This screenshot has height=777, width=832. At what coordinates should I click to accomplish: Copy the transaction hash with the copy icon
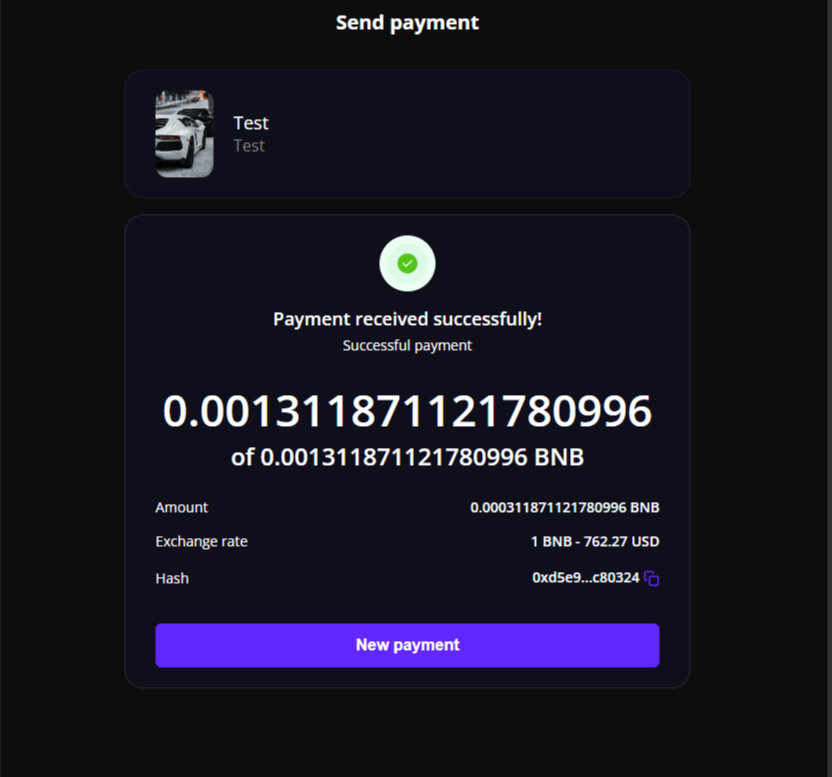click(652, 578)
